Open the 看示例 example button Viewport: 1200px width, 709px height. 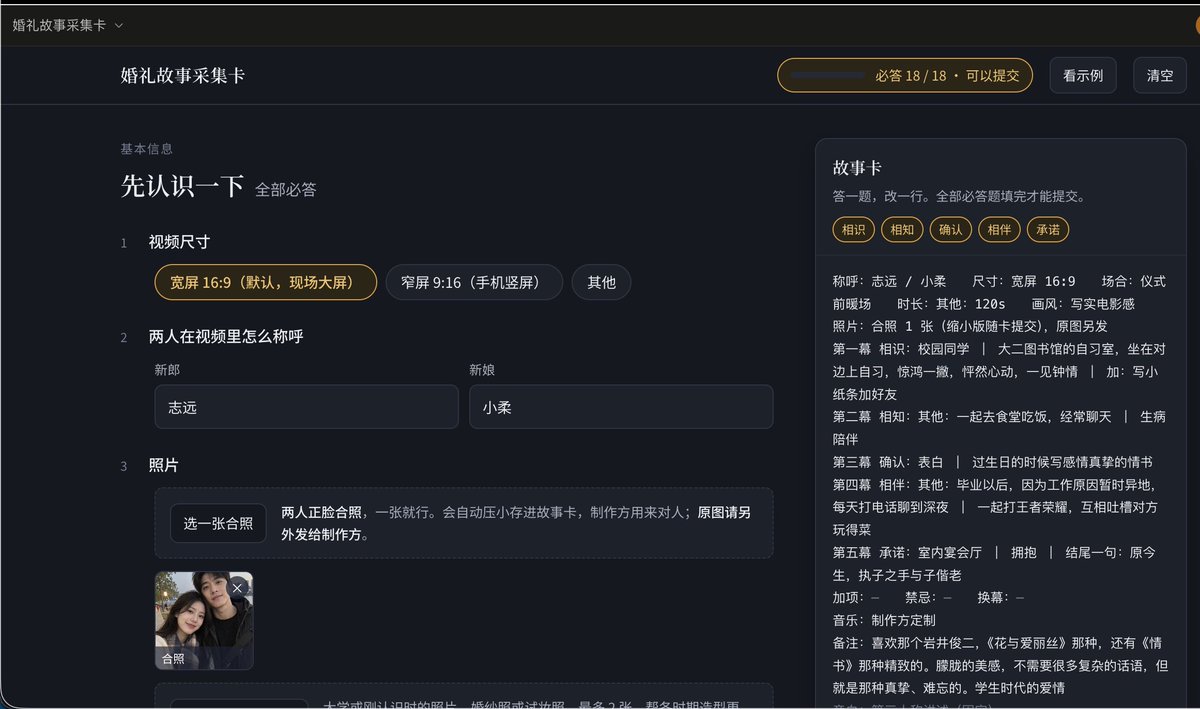(1083, 75)
